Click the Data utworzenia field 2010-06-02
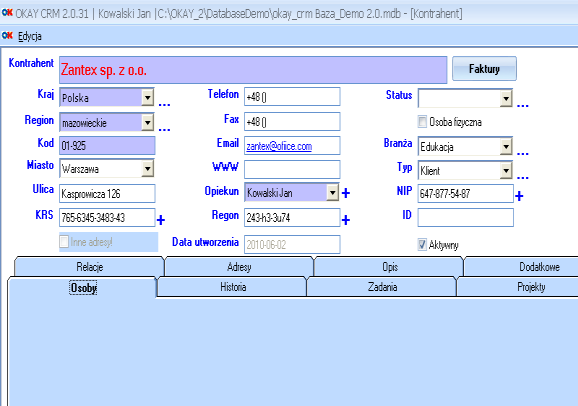Viewport: 578px width, 406px height. click(292, 244)
